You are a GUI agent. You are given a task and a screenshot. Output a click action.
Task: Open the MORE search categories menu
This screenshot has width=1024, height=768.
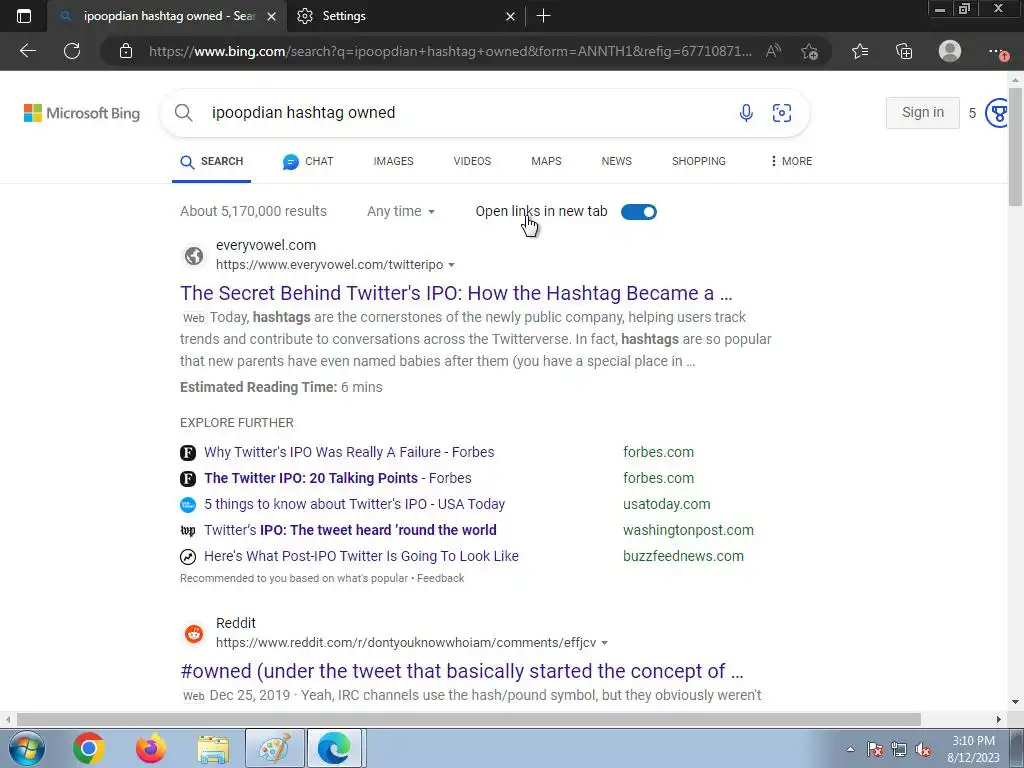(x=791, y=161)
